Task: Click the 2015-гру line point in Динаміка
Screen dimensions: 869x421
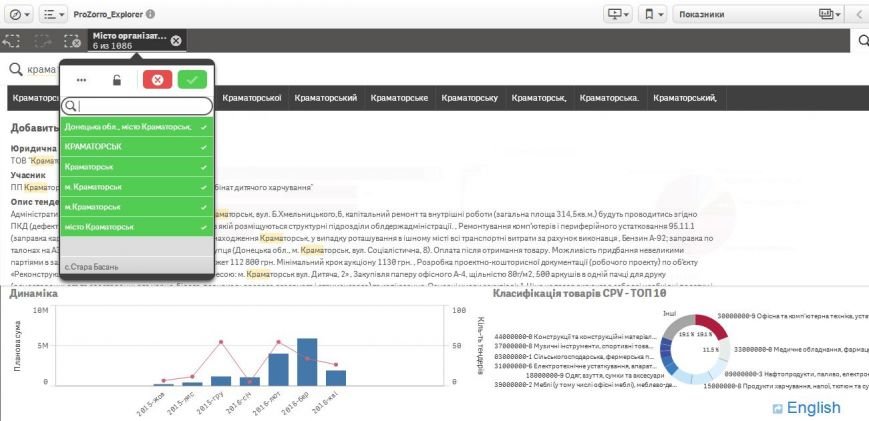Action: click(221, 342)
